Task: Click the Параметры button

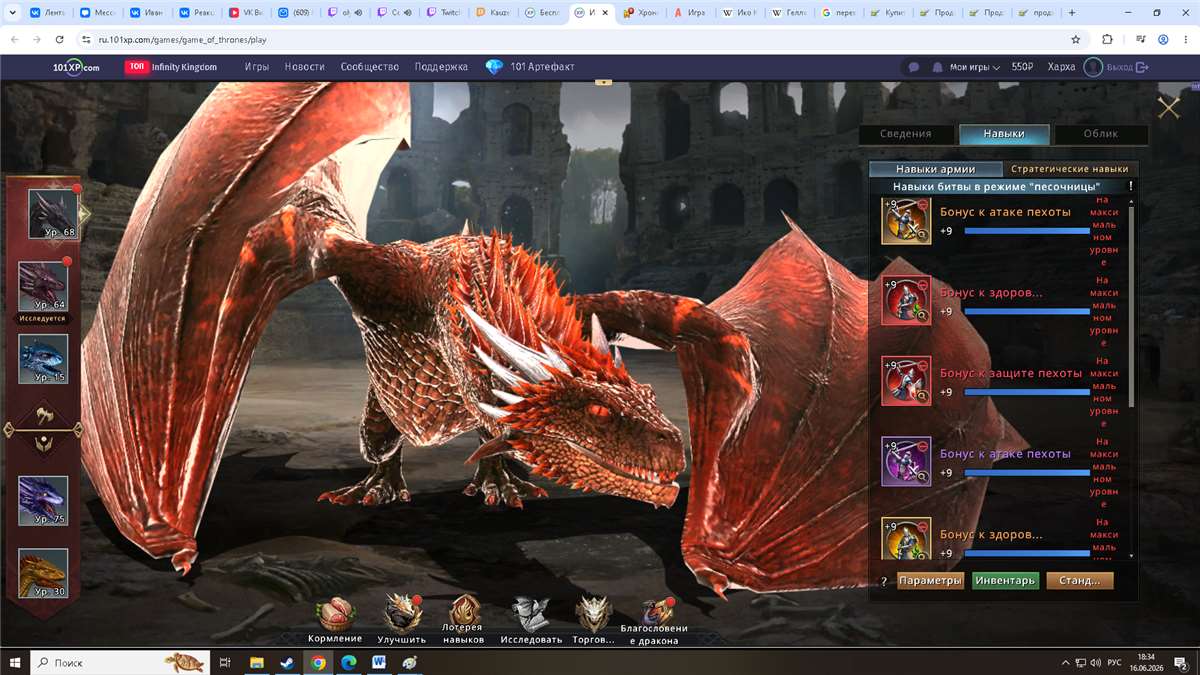Action: [930, 581]
